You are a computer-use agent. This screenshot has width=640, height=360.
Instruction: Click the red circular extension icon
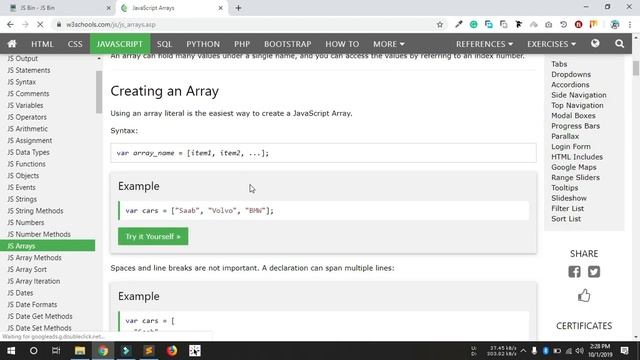(x=578, y=24)
